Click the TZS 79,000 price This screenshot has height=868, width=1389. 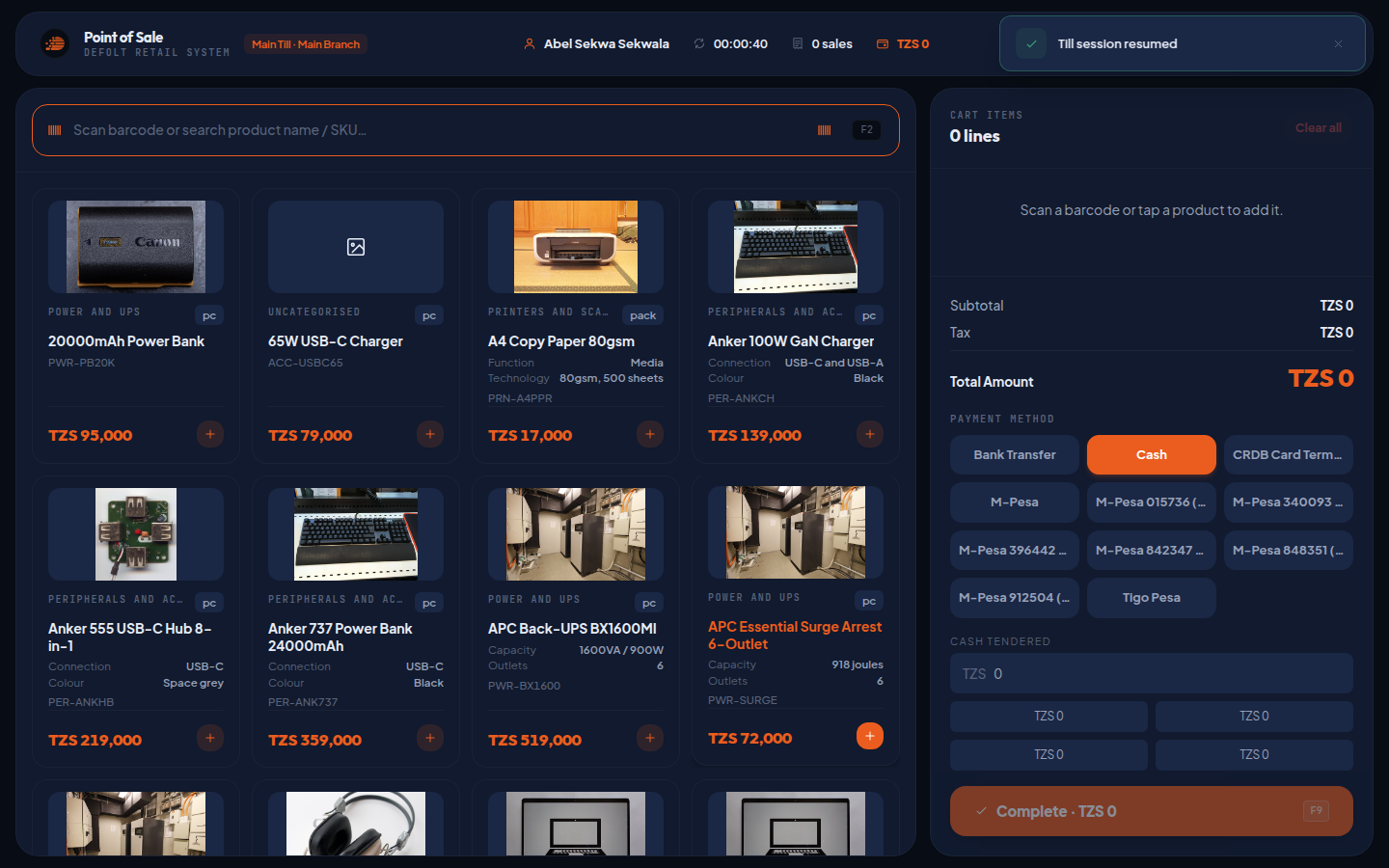[x=311, y=436]
